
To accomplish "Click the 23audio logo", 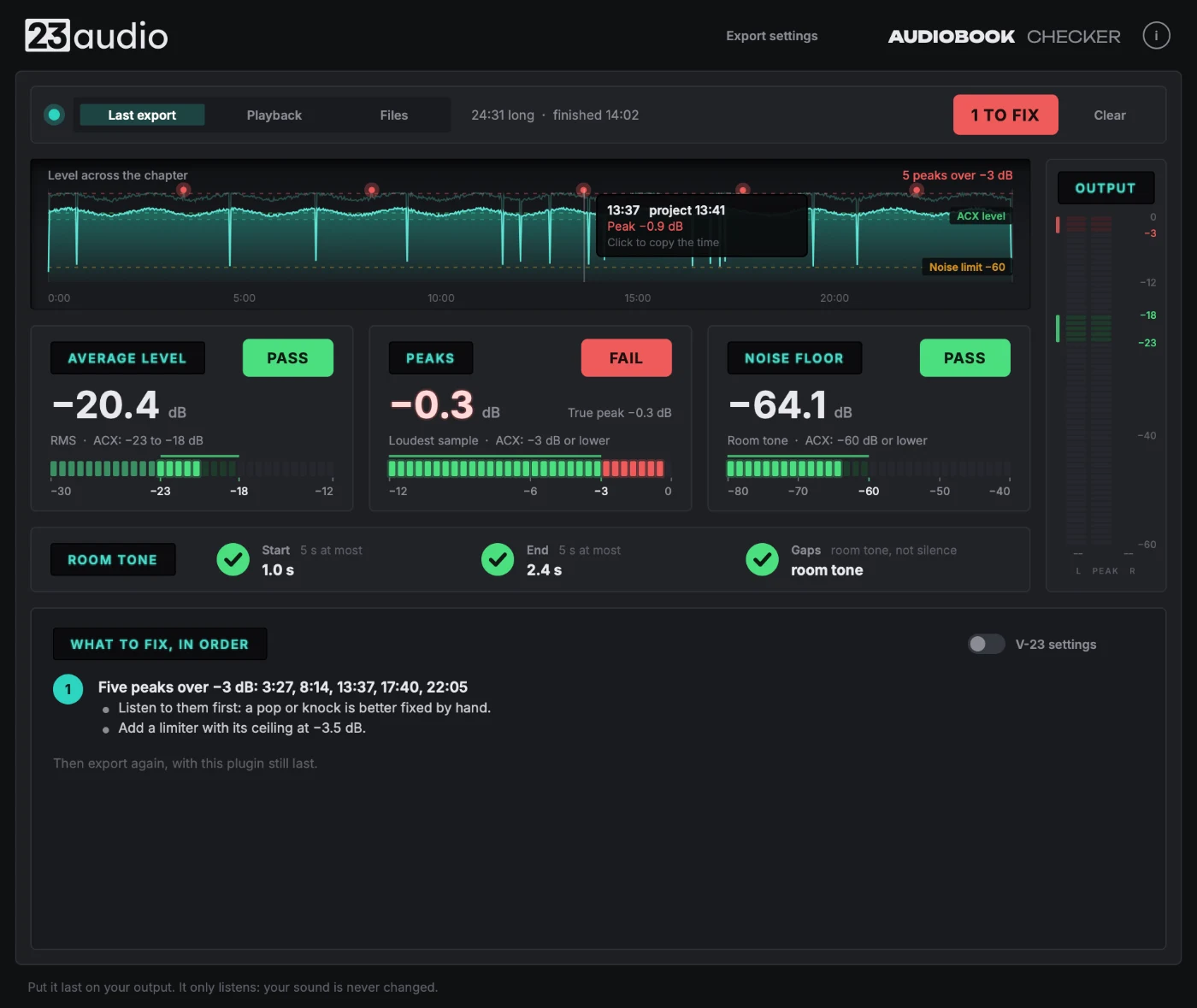I will tap(97, 36).
